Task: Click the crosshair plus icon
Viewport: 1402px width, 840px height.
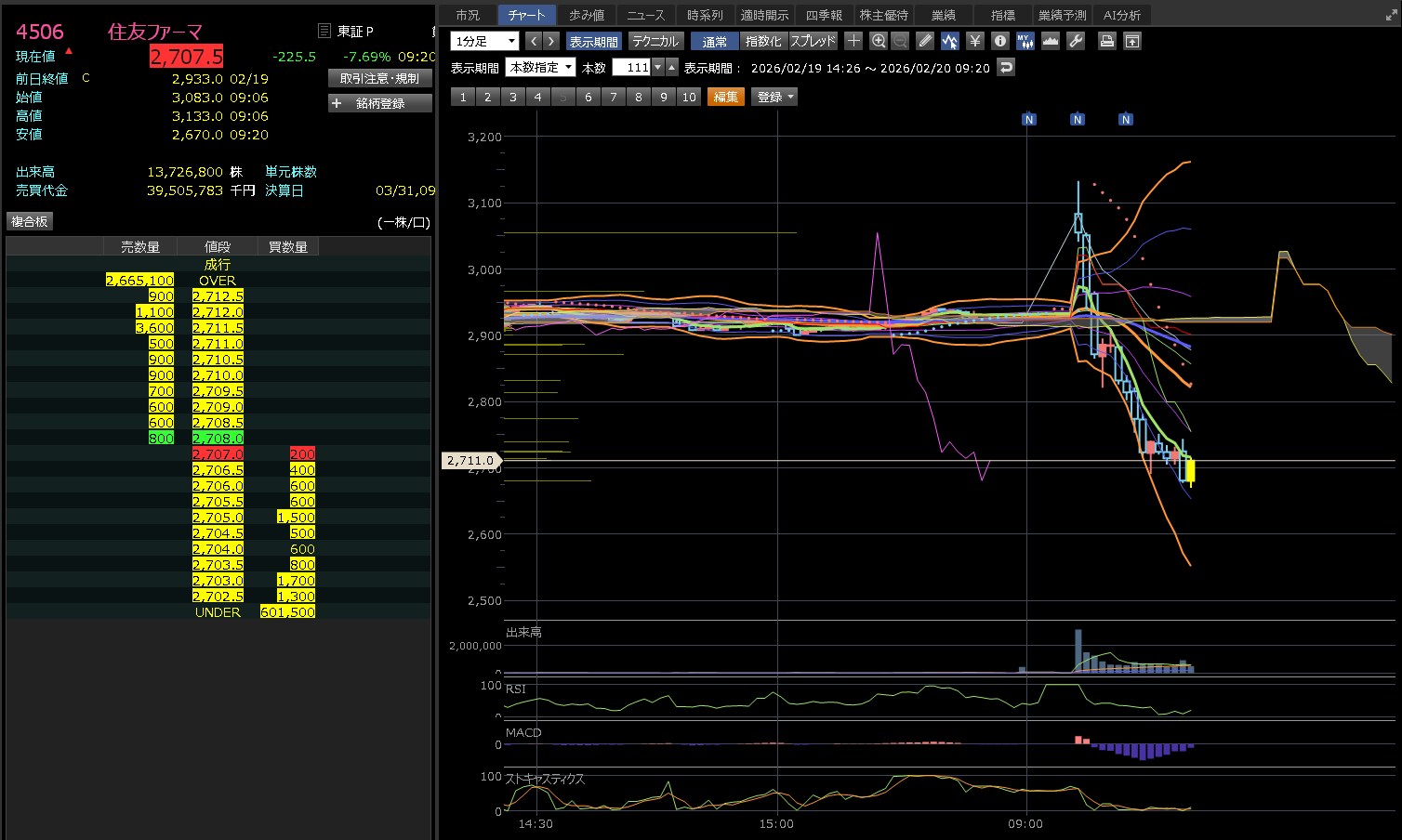Action: [x=853, y=41]
